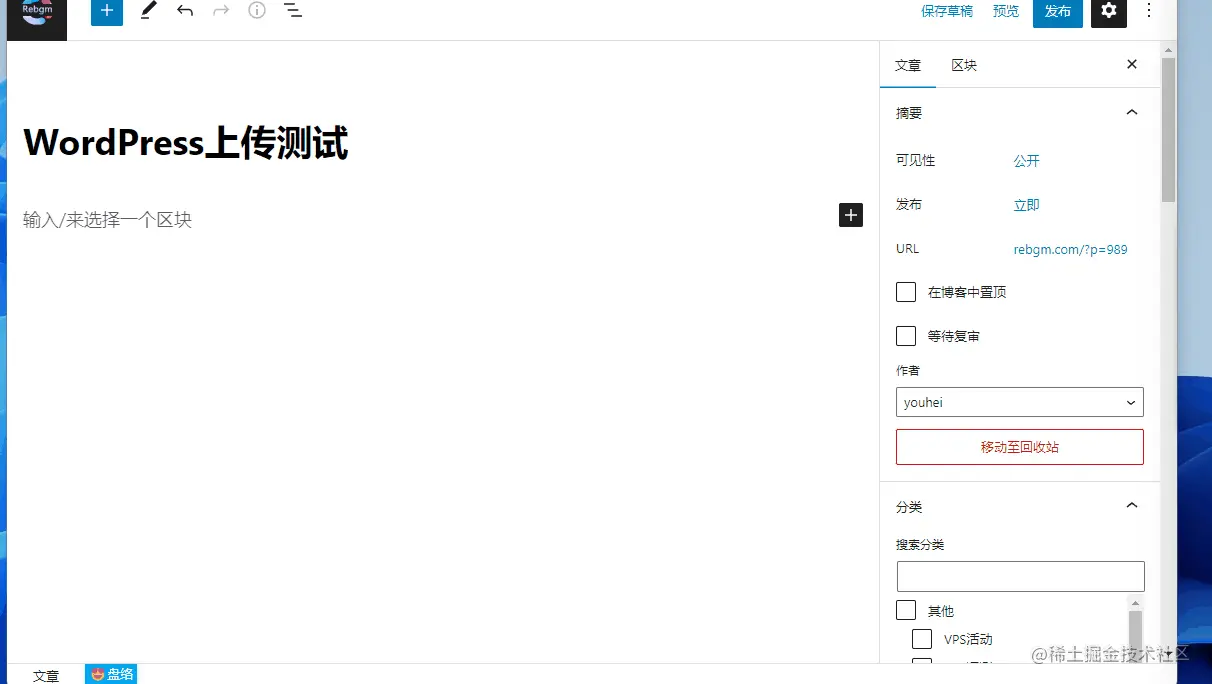Enable the 在博客中置顶 checkbox
The height and width of the screenshot is (684, 1212).
905,292
